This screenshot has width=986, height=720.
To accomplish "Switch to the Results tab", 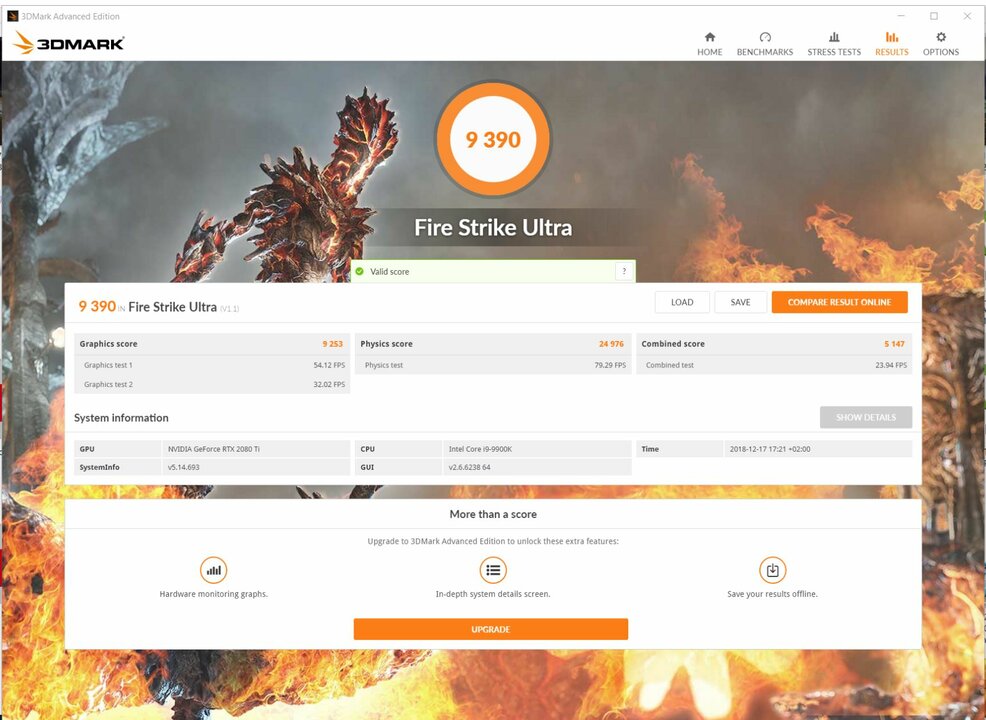I will click(892, 44).
